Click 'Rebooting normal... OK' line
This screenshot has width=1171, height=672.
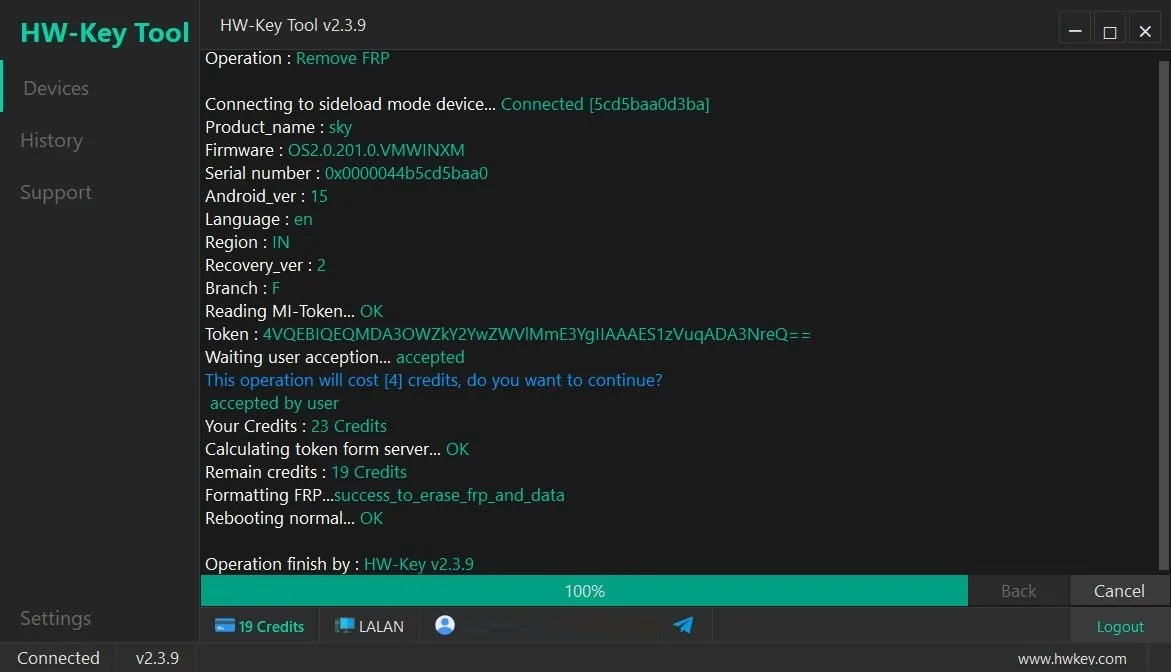(x=294, y=518)
